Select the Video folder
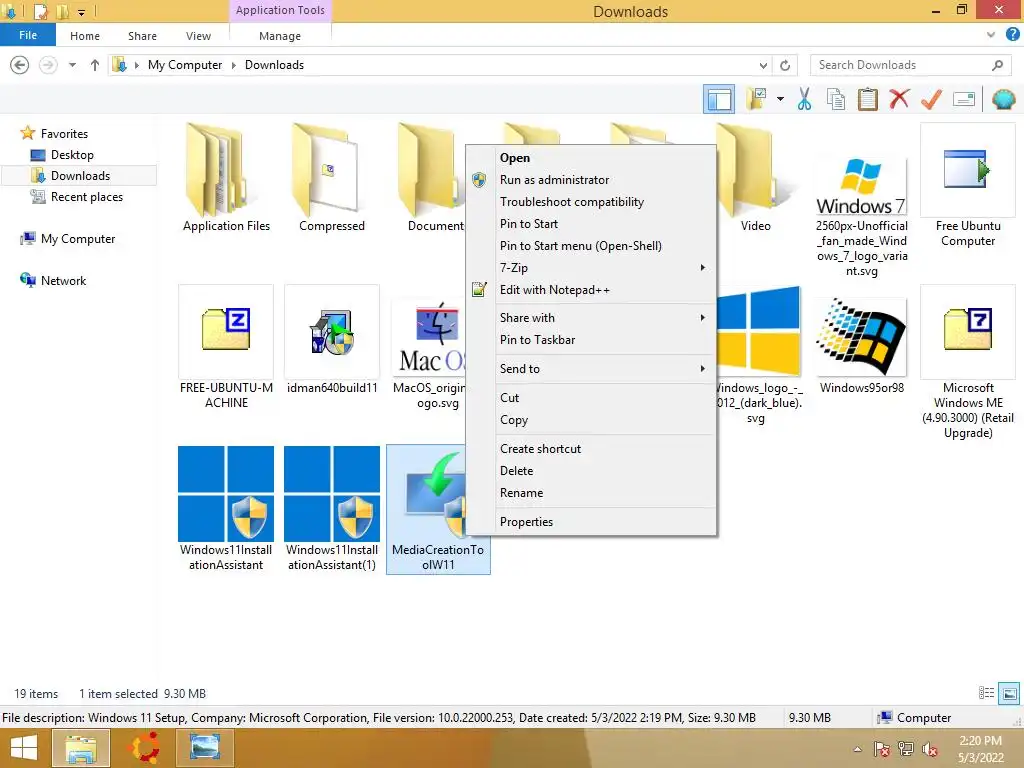 pyautogui.click(x=756, y=178)
